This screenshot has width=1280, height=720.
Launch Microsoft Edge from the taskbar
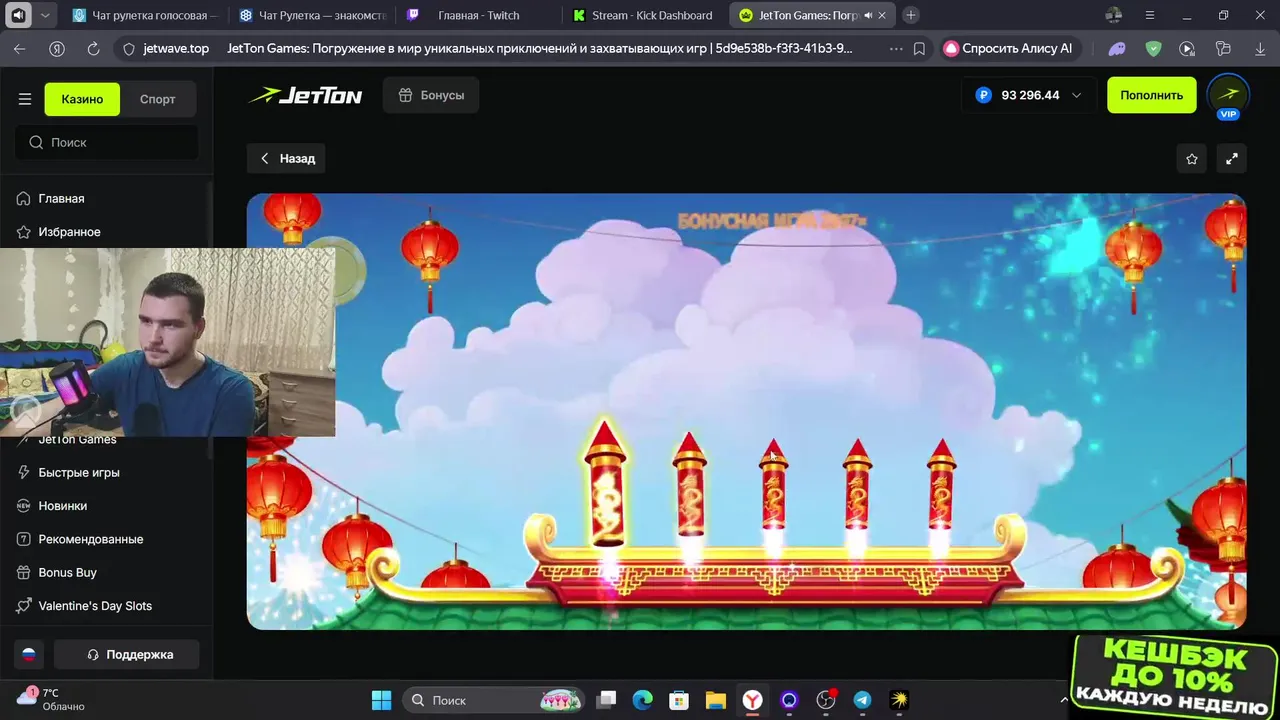[642, 700]
